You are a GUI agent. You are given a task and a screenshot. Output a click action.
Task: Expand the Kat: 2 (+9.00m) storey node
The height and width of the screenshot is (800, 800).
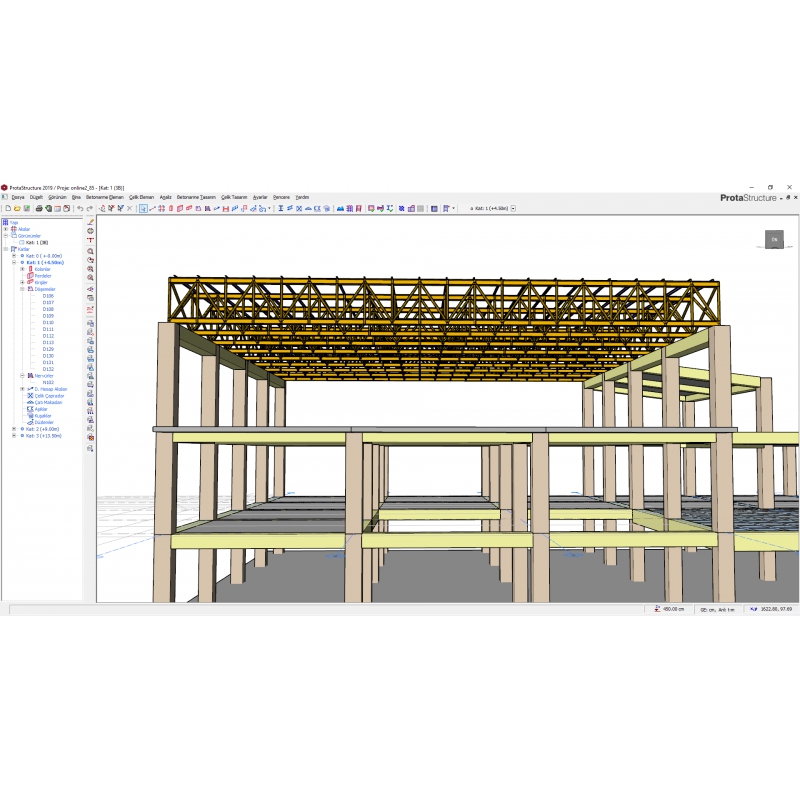(x=14, y=429)
